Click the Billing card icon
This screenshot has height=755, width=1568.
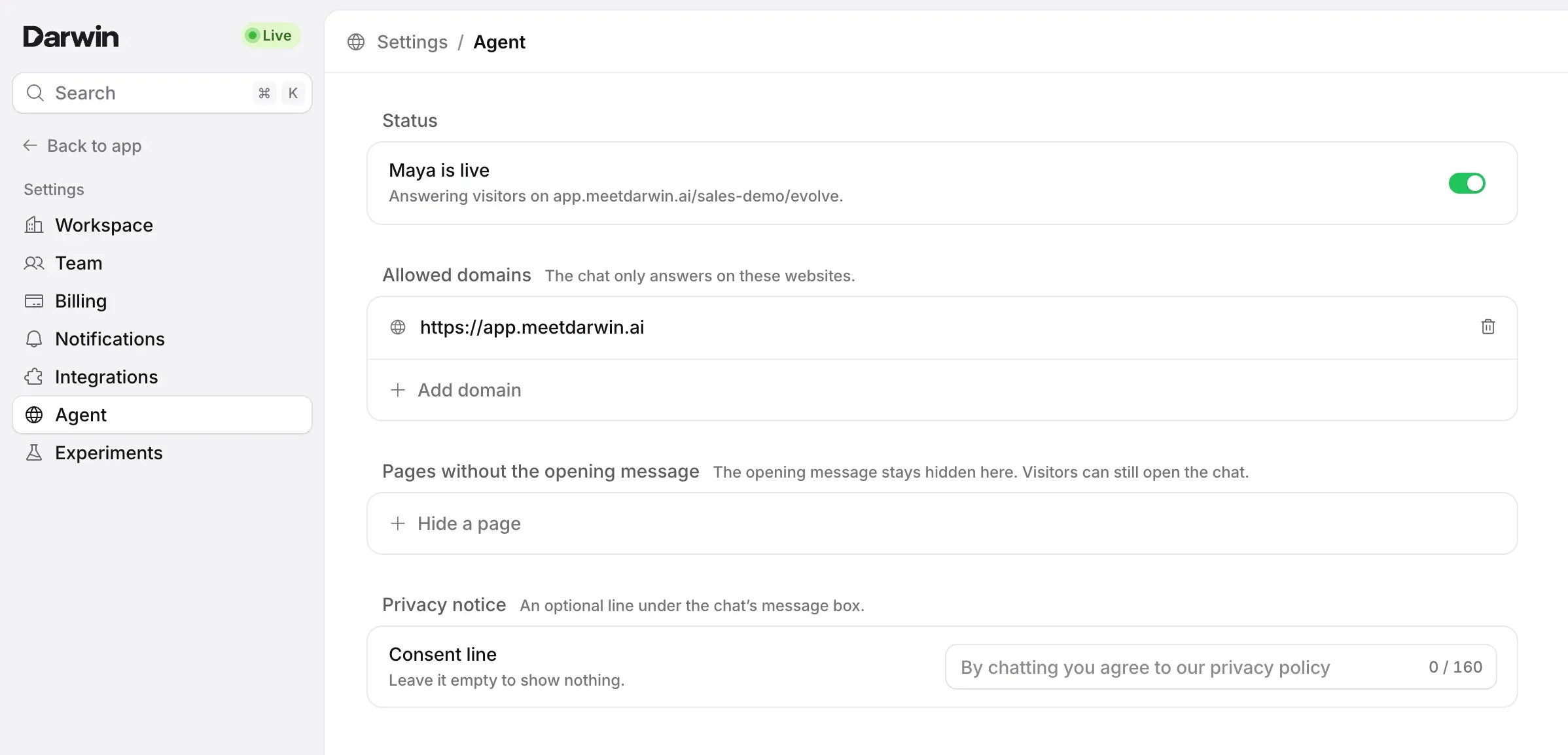pyautogui.click(x=34, y=301)
